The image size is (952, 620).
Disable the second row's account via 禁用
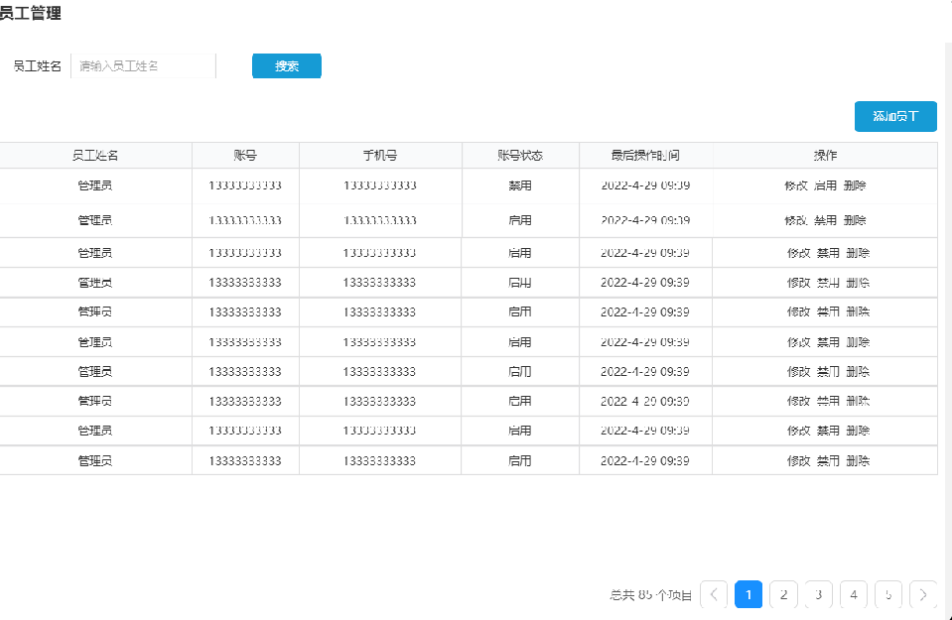click(826, 220)
